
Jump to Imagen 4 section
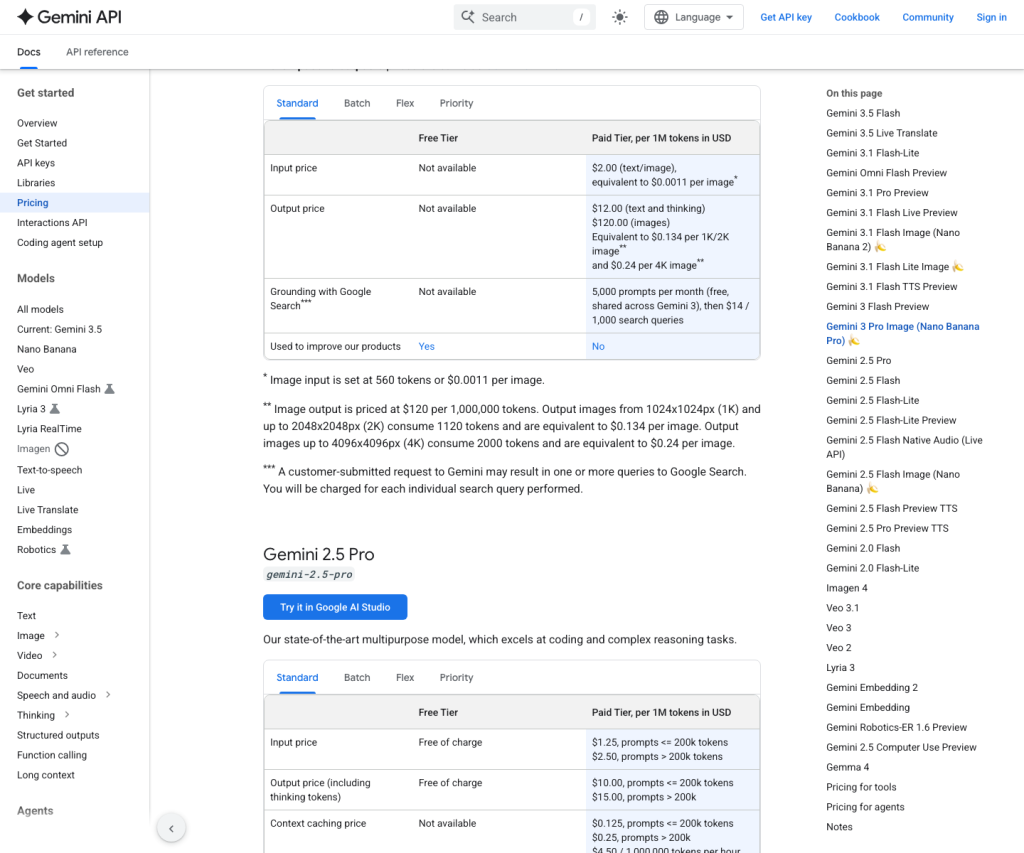pos(846,588)
